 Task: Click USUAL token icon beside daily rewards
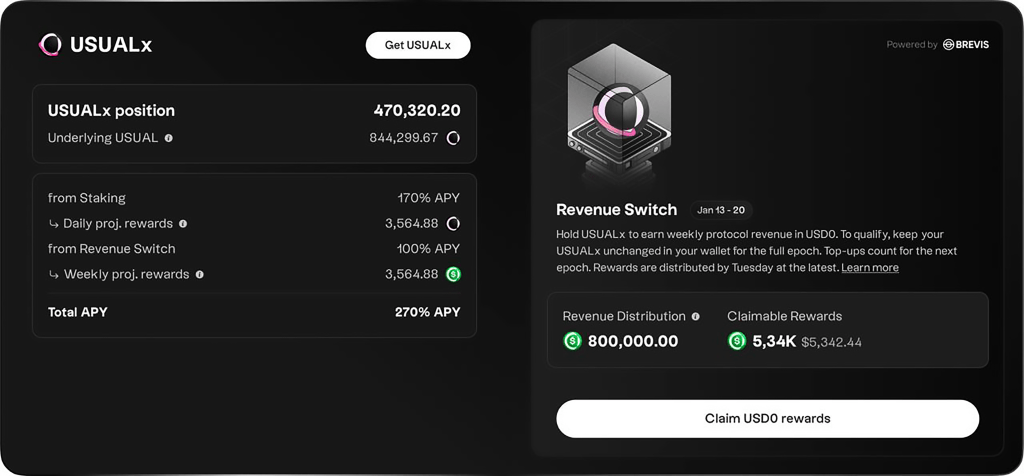click(453, 223)
